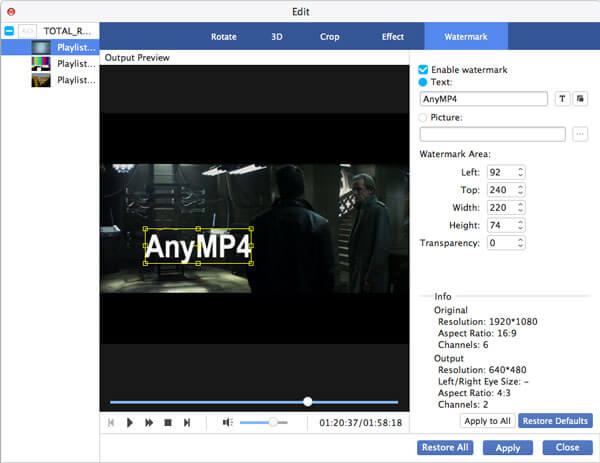This screenshot has width=600, height=463.
Task: Click the AnyMP4 watermark box in preview
Action: coord(198,246)
